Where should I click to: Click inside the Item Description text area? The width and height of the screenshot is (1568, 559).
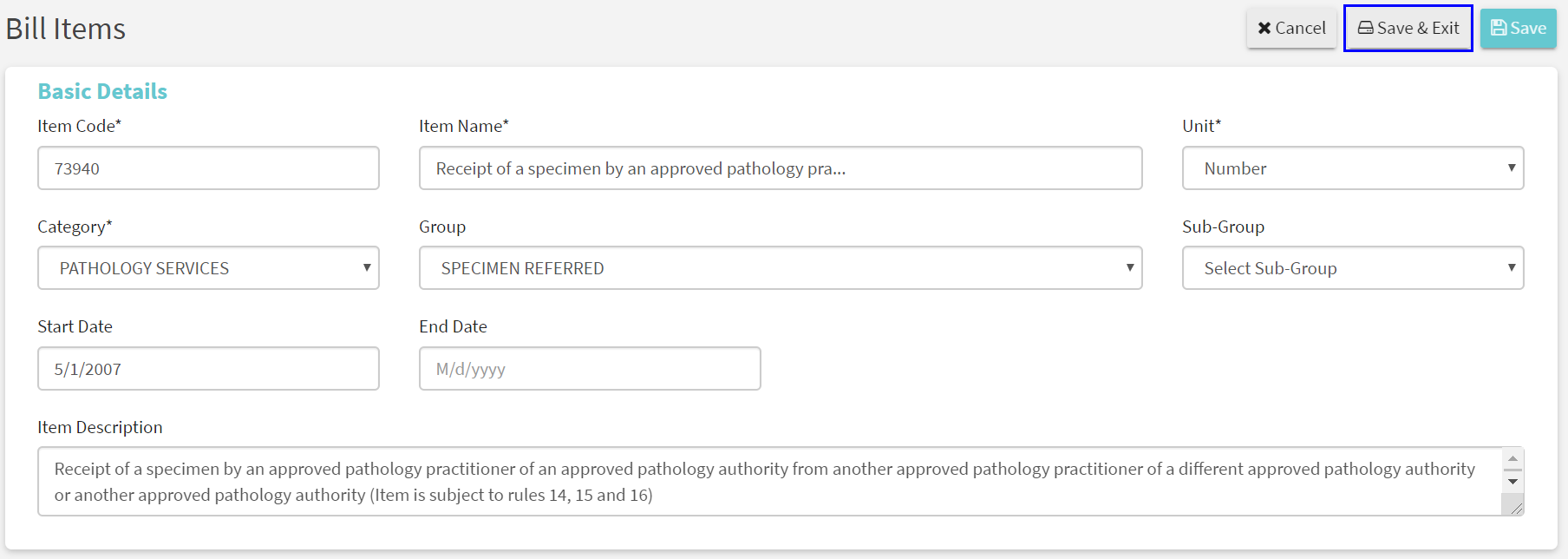coord(694,482)
